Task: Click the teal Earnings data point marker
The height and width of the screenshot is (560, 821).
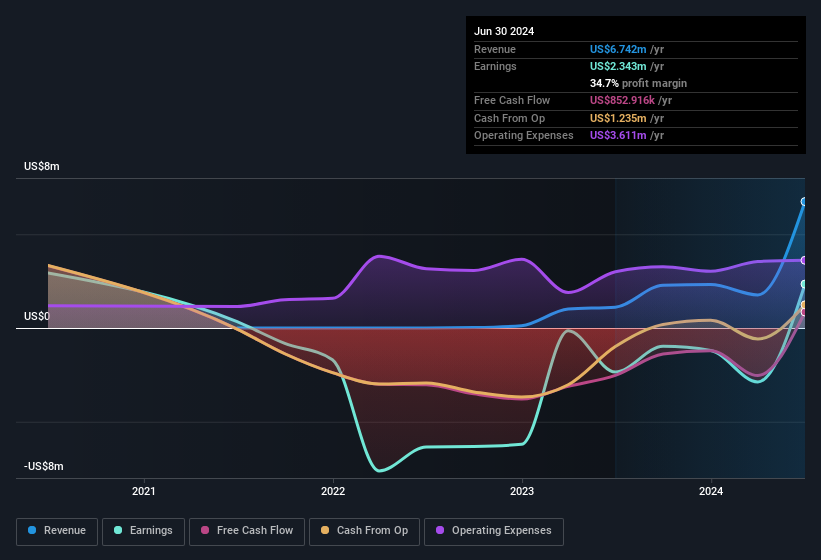Action: 804,284
